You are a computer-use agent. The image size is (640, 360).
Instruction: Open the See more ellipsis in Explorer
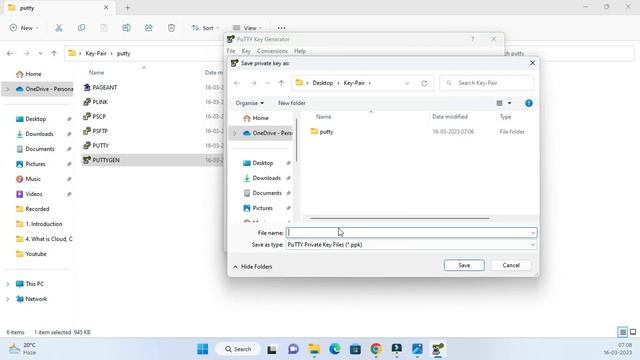(x=281, y=28)
